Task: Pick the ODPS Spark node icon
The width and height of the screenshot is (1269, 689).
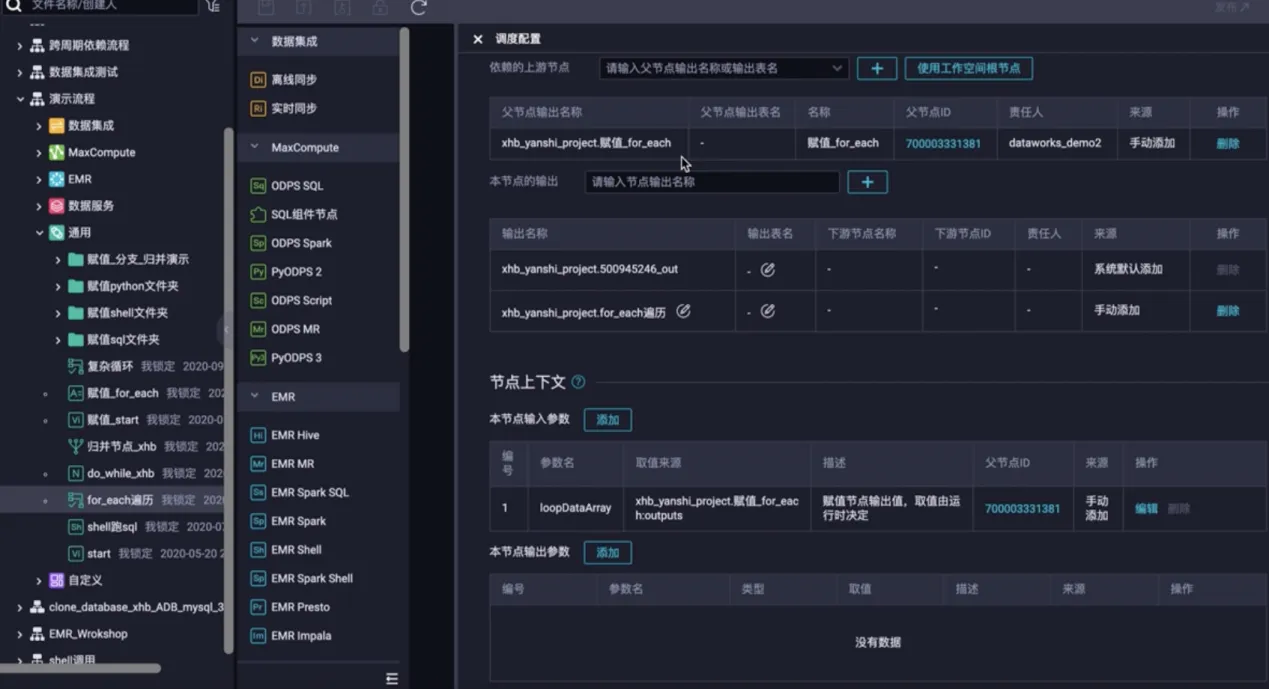Action: tap(258, 243)
